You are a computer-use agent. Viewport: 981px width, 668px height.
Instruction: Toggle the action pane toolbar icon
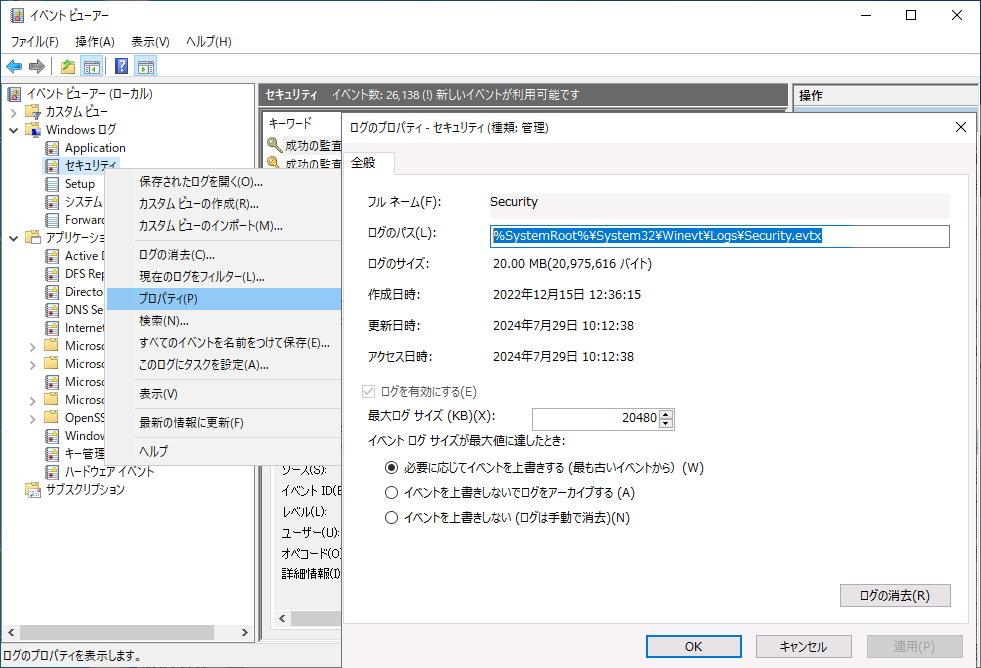point(145,66)
